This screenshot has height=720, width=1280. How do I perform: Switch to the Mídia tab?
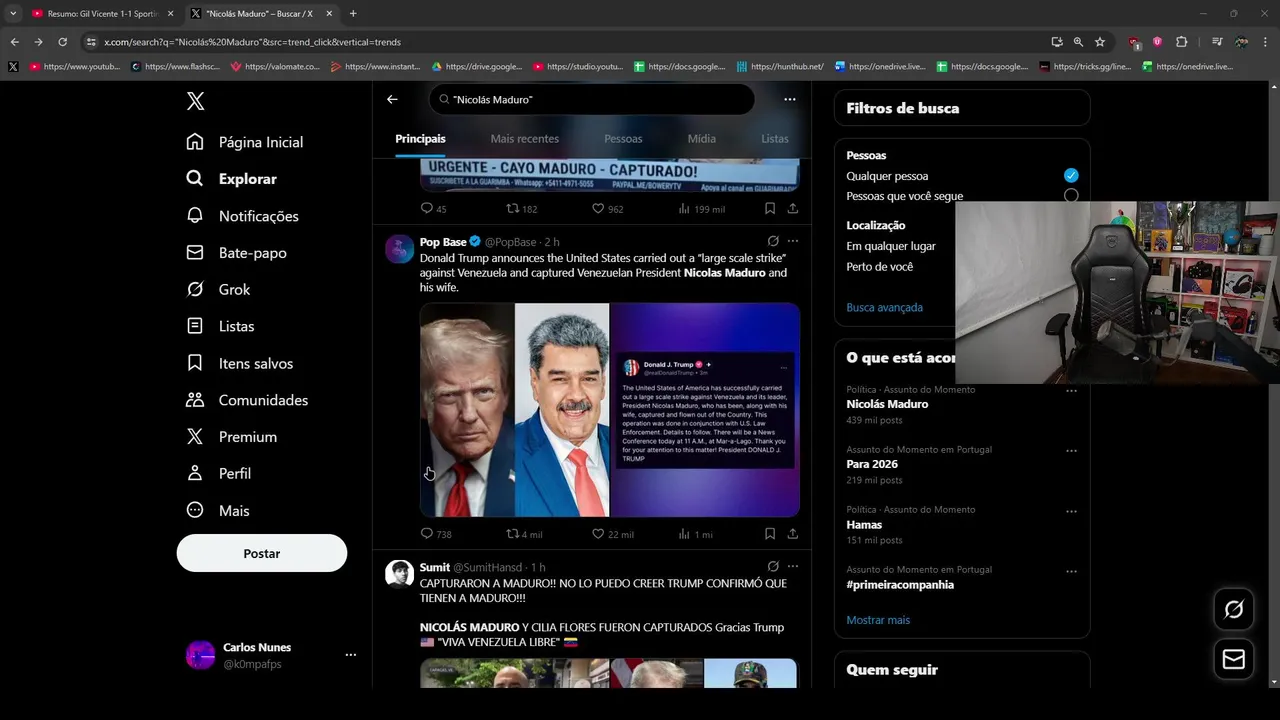click(x=701, y=139)
